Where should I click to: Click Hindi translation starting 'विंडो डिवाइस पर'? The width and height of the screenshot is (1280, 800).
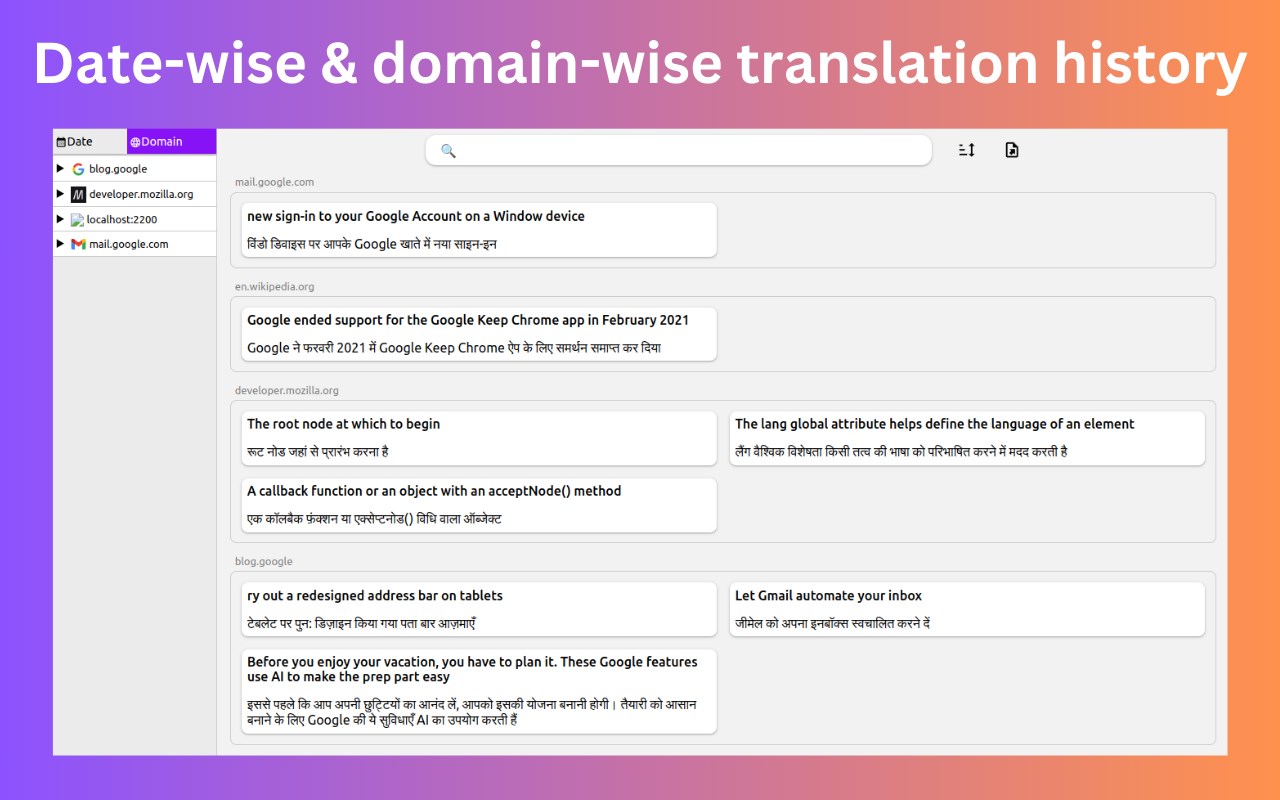[372, 243]
